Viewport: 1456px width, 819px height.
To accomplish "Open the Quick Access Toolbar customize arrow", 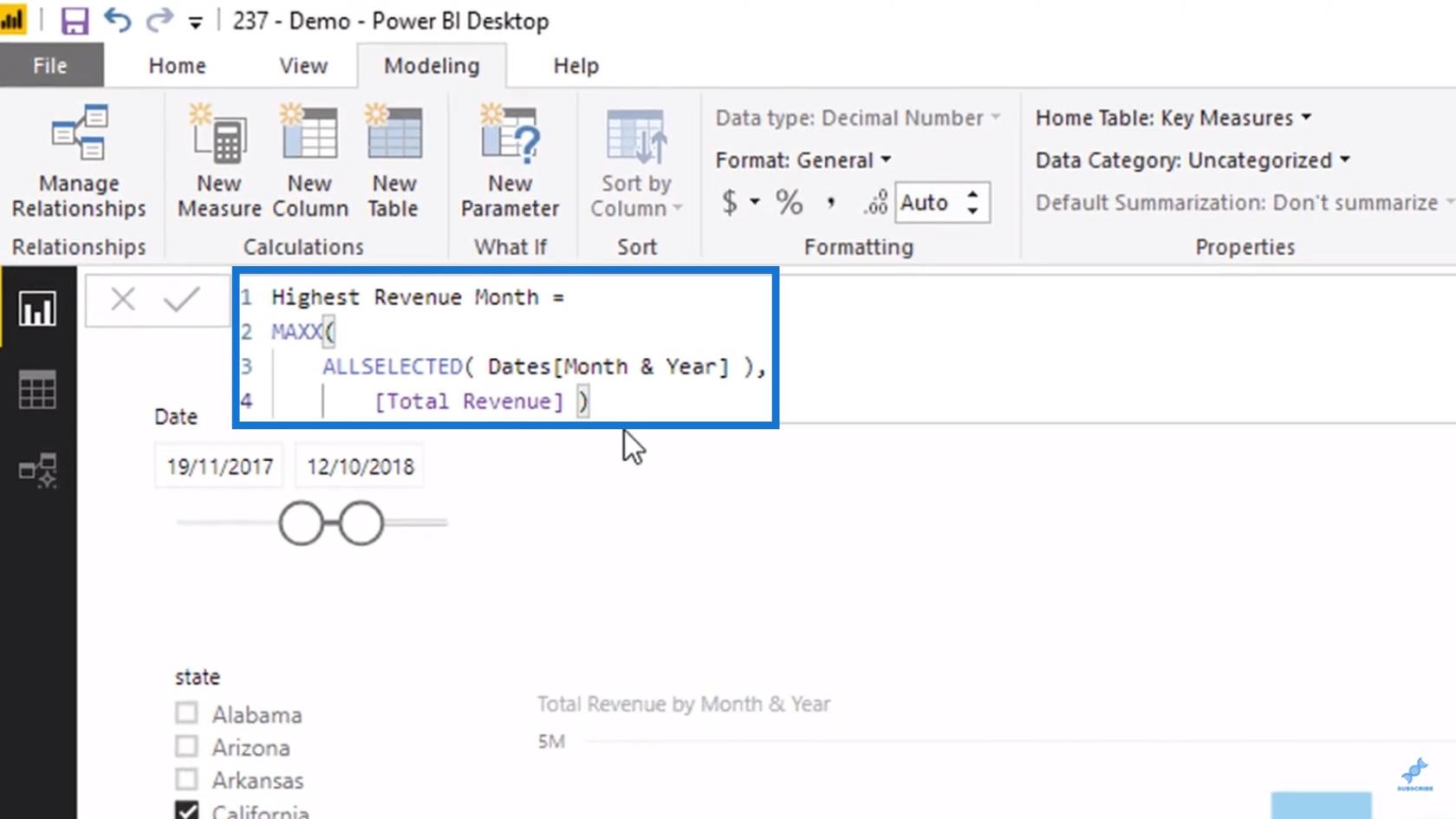I will [x=196, y=23].
